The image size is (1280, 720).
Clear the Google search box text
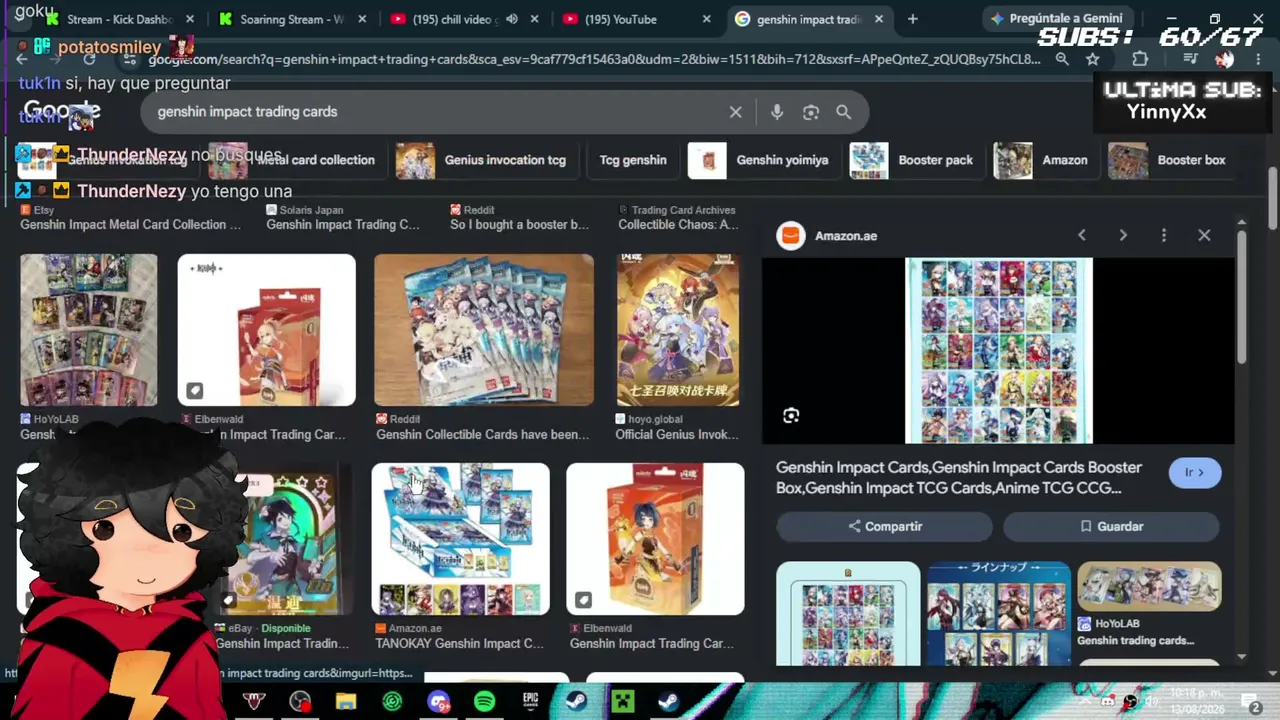coord(736,112)
